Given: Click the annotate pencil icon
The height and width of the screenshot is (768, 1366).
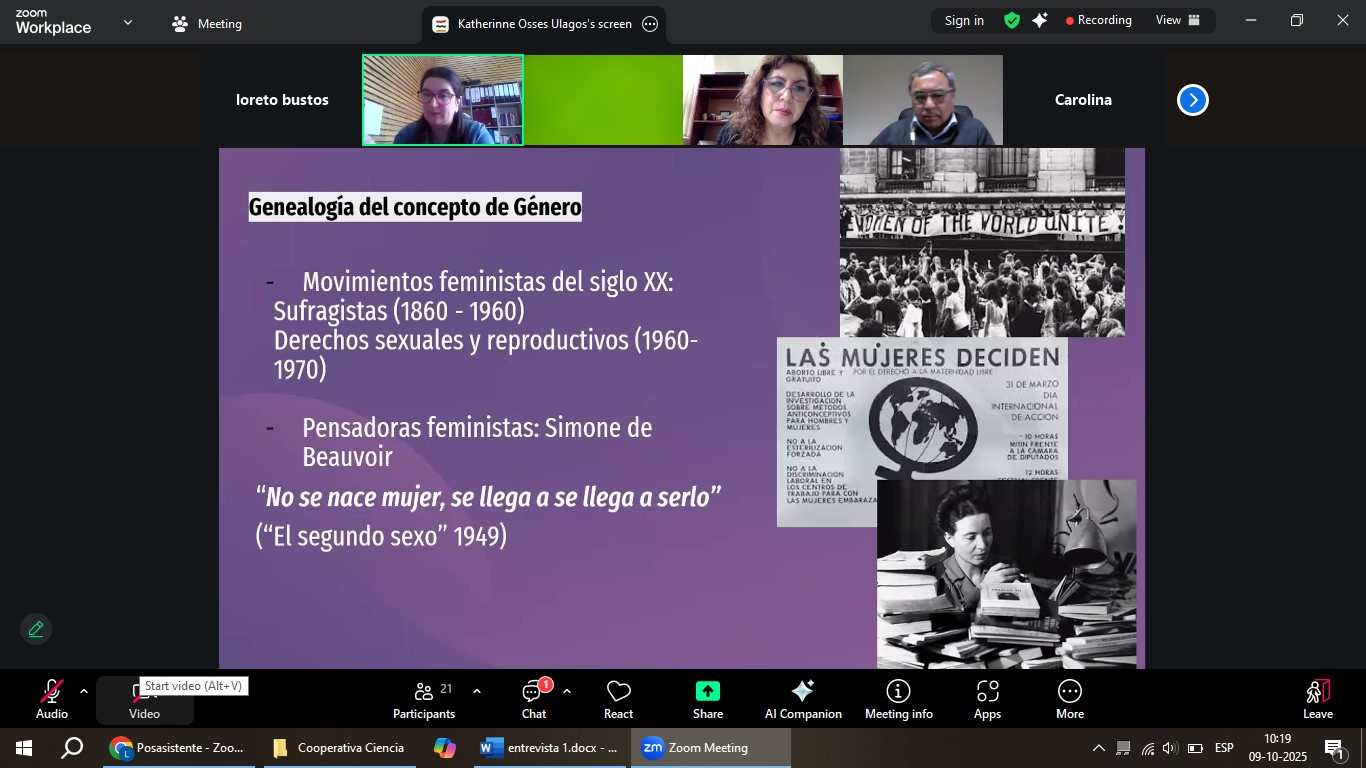Looking at the screenshot, I should point(36,629).
